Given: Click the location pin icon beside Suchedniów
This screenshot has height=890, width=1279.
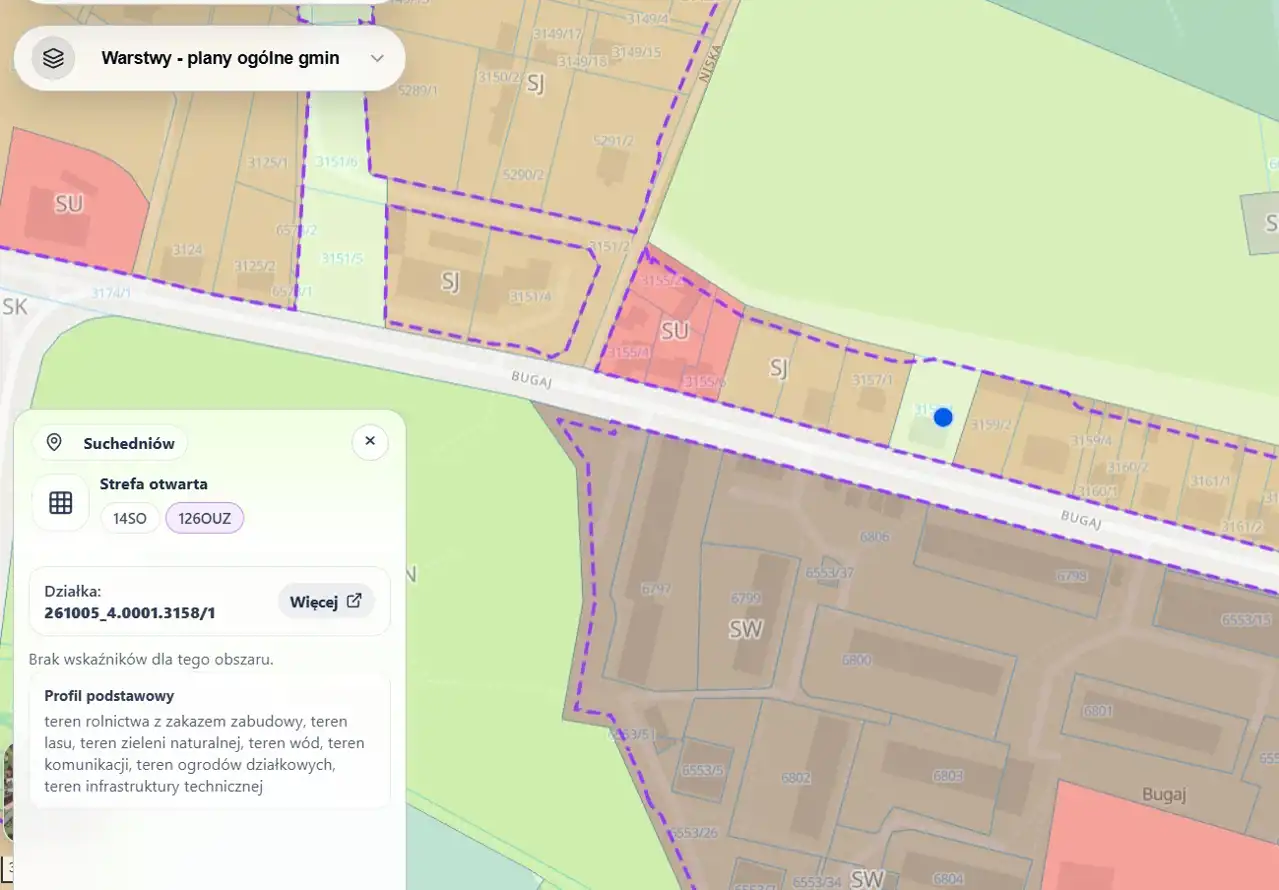Looking at the screenshot, I should click(55, 443).
